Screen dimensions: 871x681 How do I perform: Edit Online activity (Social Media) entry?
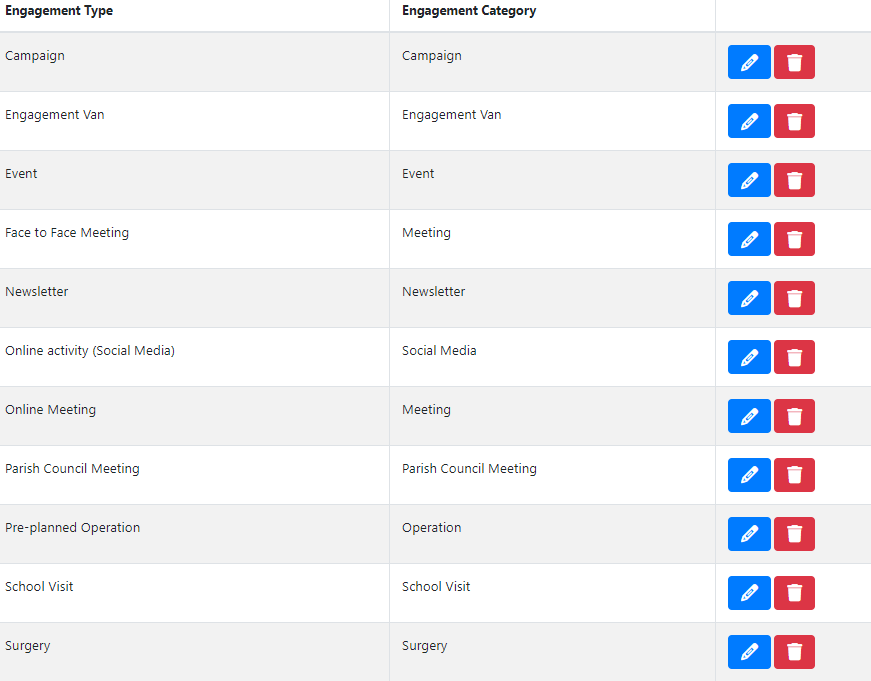click(749, 357)
